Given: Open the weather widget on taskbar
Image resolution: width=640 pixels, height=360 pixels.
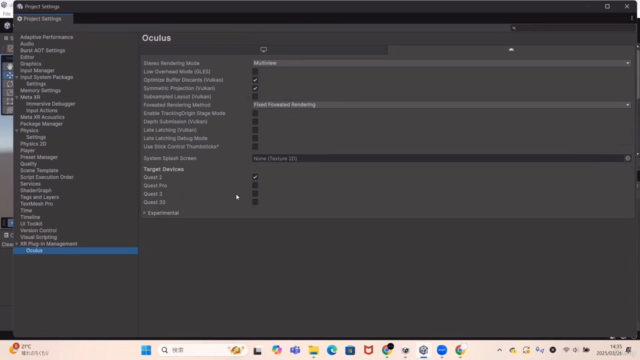Looking at the screenshot, I should point(29,350).
